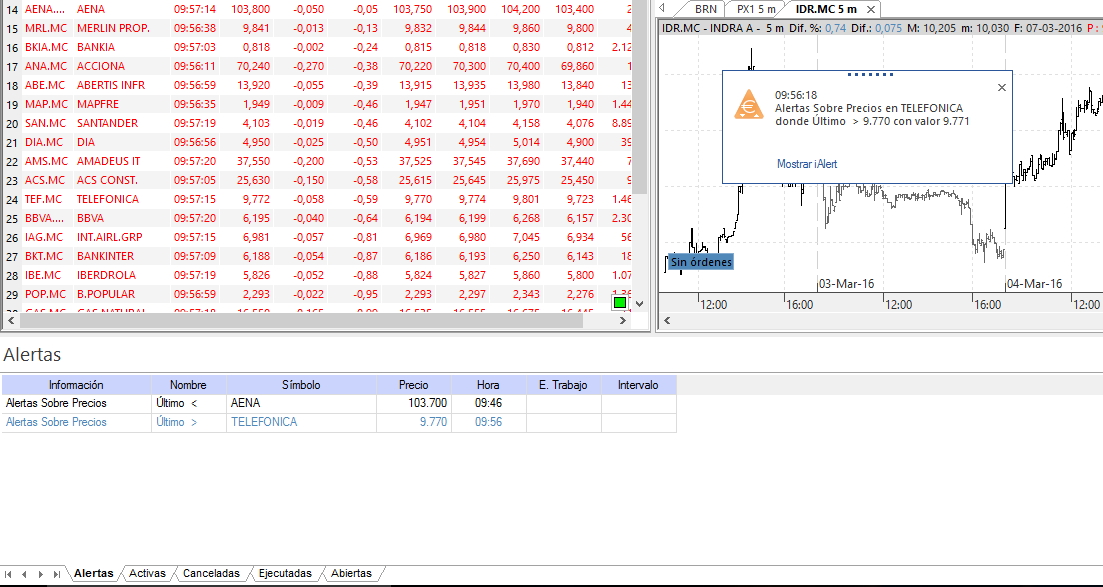Open the Mostrar iAlert link

[x=807, y=164]
